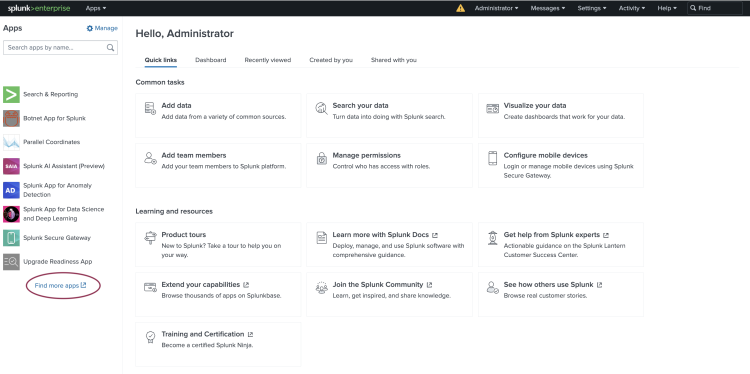
Task: Select the Quick links tab
Action: tap(161, 60)
